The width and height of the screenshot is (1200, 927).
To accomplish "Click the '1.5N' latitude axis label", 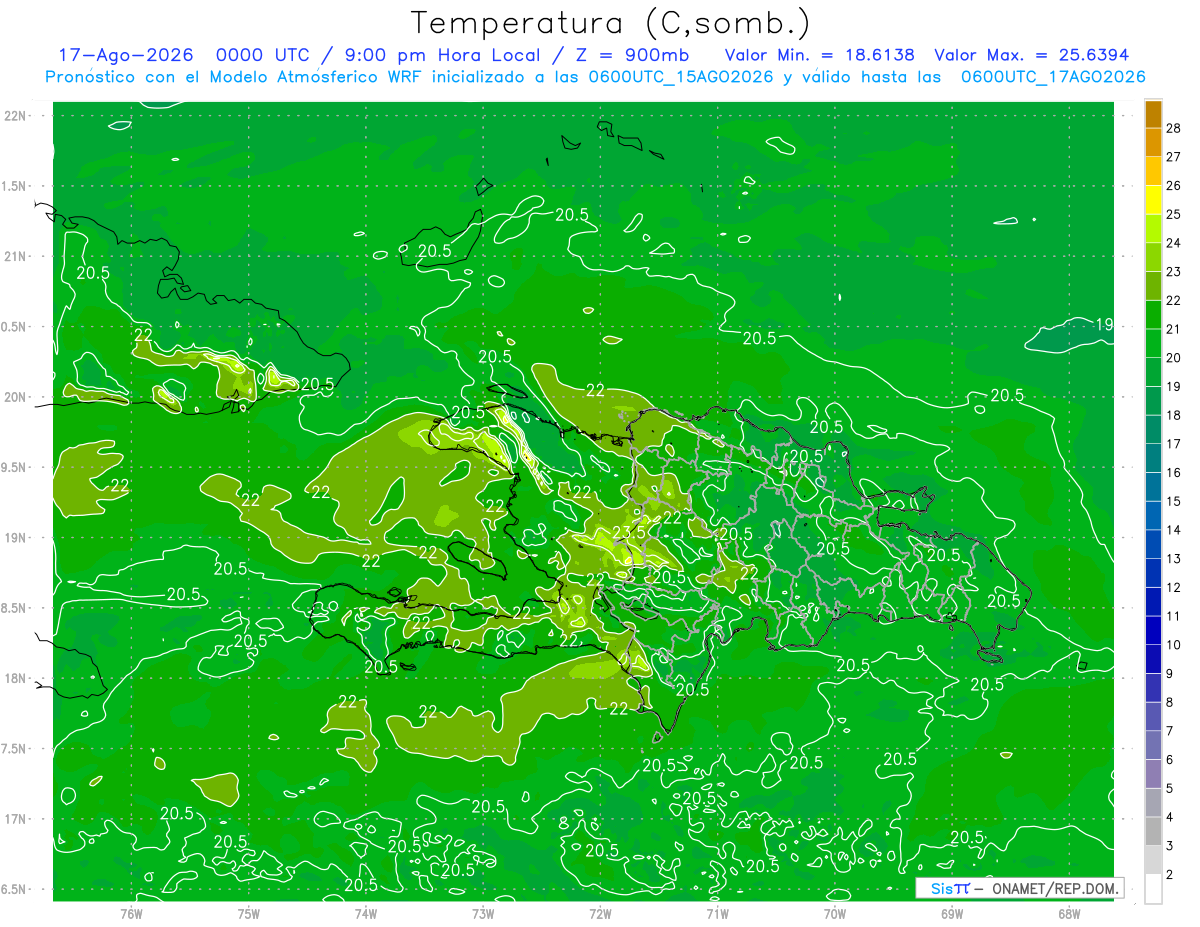I will tap(15, 186).
